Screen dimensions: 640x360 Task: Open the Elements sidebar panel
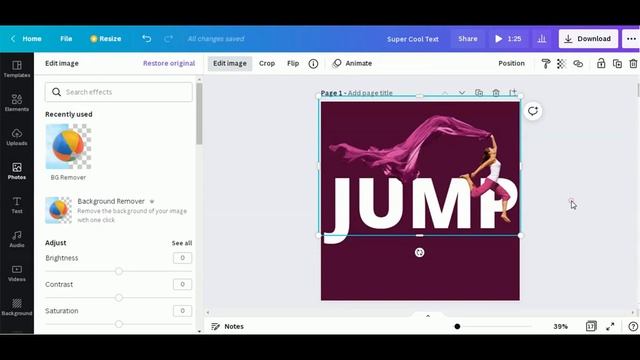tap(17, 103)
